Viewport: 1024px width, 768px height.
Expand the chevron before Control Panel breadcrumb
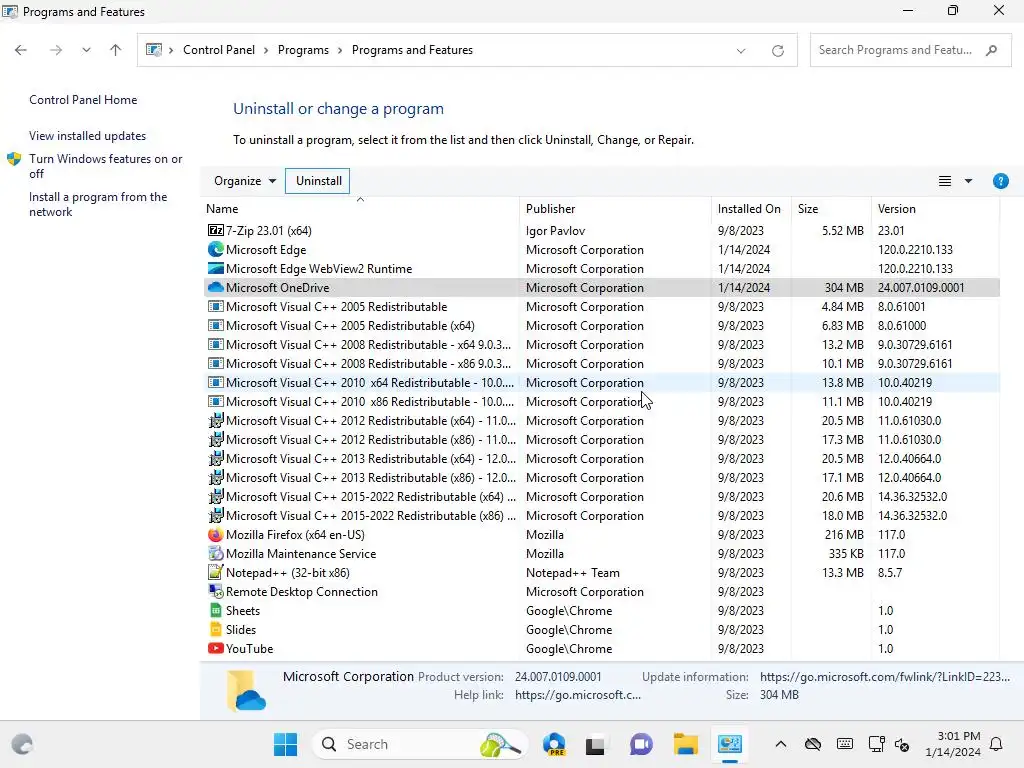(x=170, y=50)
